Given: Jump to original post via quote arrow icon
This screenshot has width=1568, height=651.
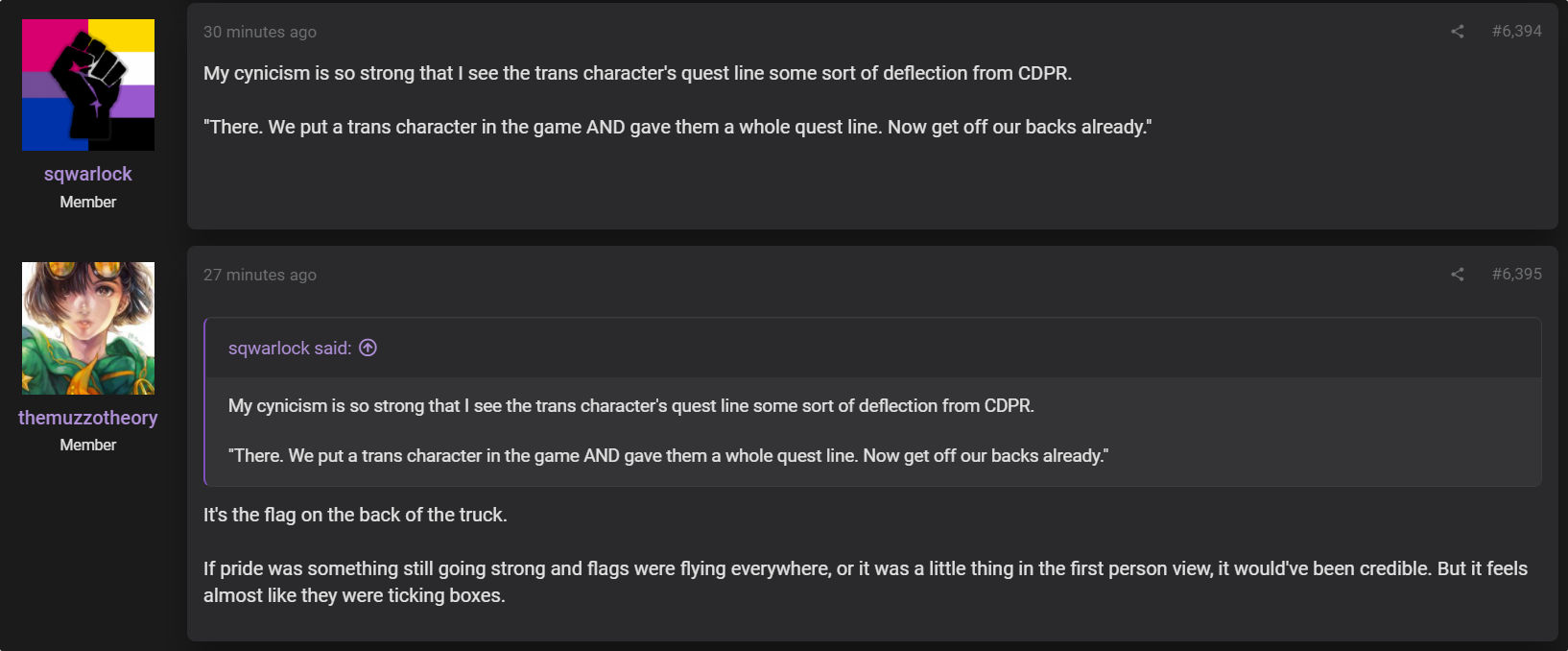Looking at the screenshot, I should pos(368,348).
